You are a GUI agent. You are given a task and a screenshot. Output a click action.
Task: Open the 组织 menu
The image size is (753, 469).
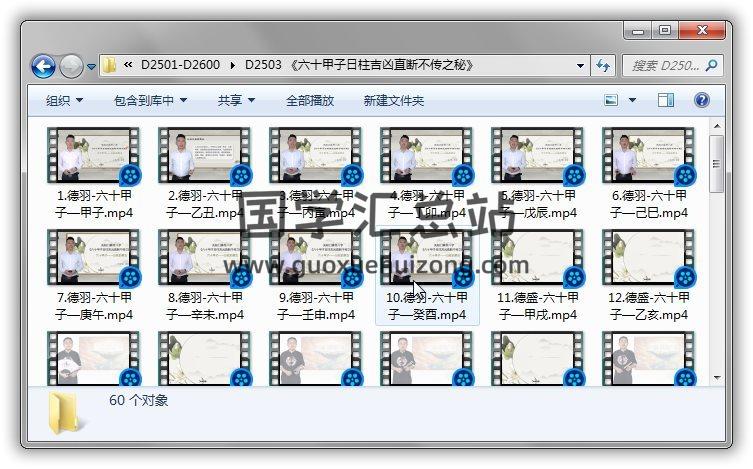point(64,100)
